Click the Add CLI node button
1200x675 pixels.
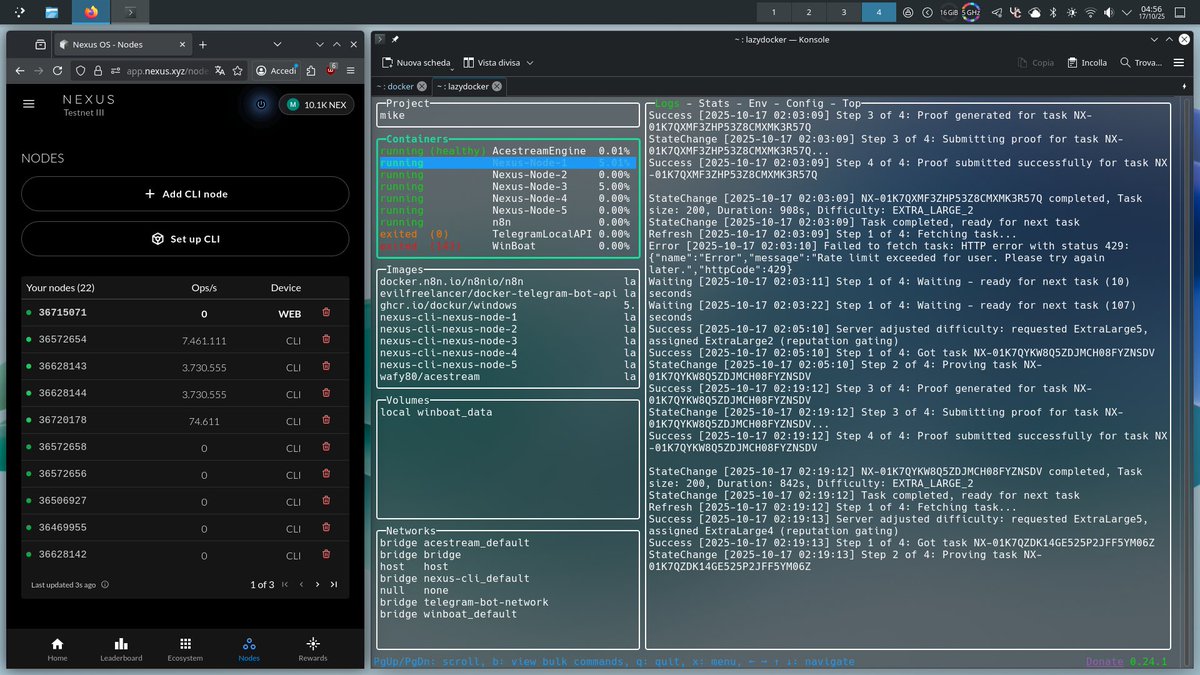[185, 194]
